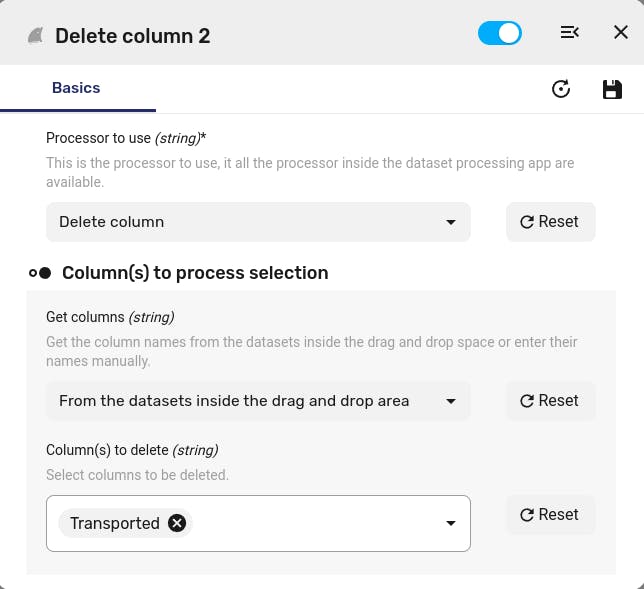Switch to the Basics tab

coord(76,88)
